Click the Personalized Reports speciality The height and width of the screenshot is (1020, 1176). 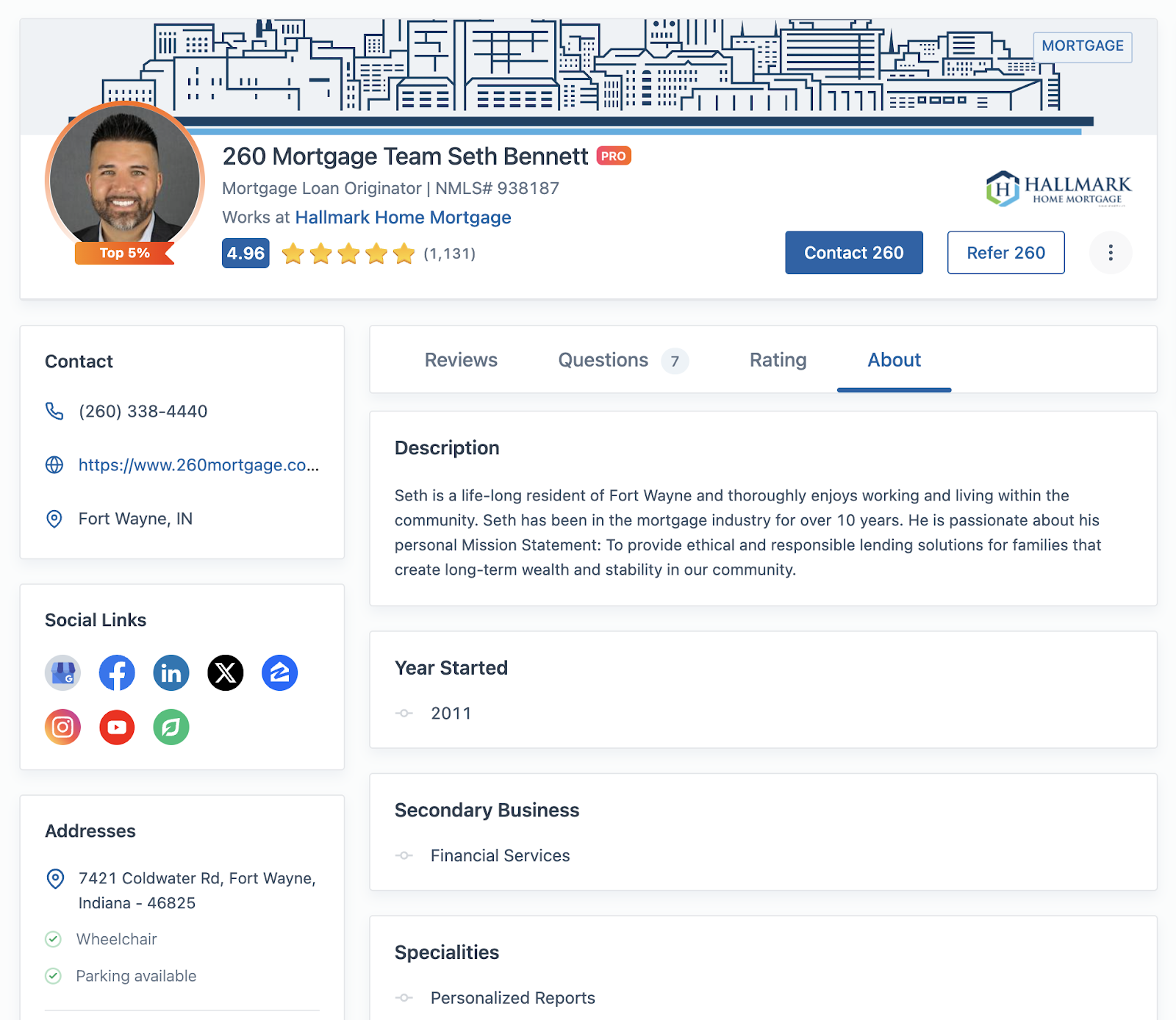point(512,998)
